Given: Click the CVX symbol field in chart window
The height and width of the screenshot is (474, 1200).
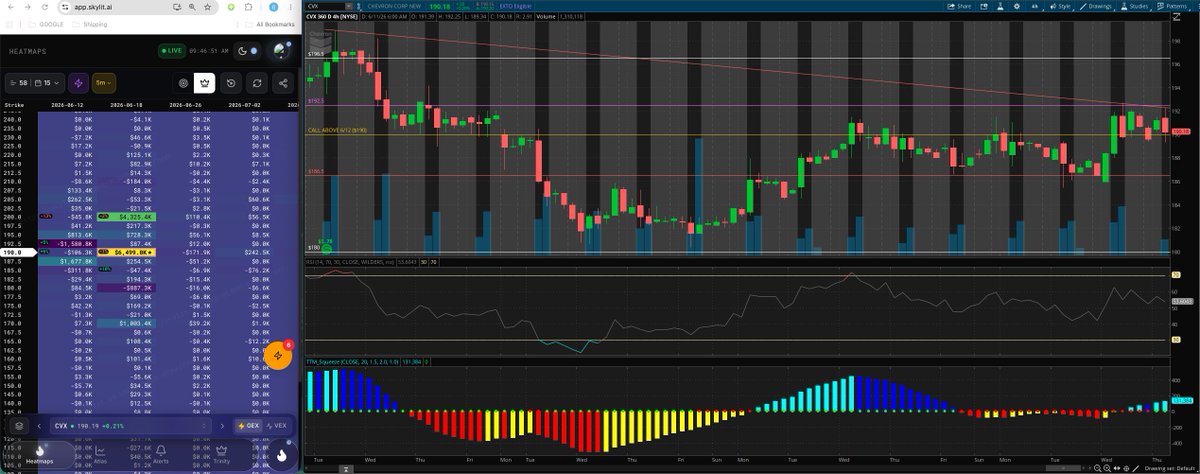Looking at the screenshot, I should click(x=325, y=5).
